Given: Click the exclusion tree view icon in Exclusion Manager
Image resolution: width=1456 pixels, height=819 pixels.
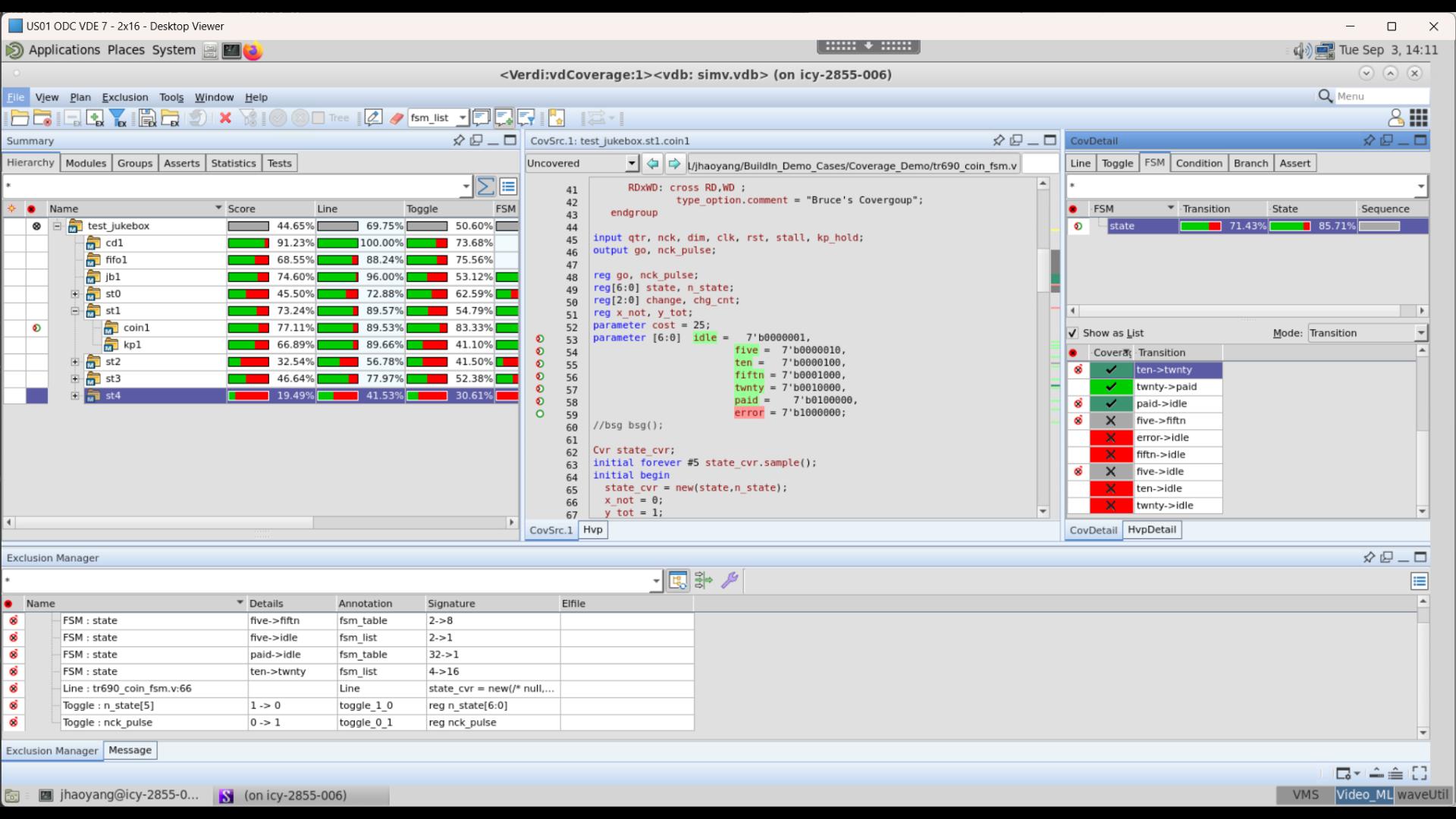Looking at the screenshot, I should [678, 581].
